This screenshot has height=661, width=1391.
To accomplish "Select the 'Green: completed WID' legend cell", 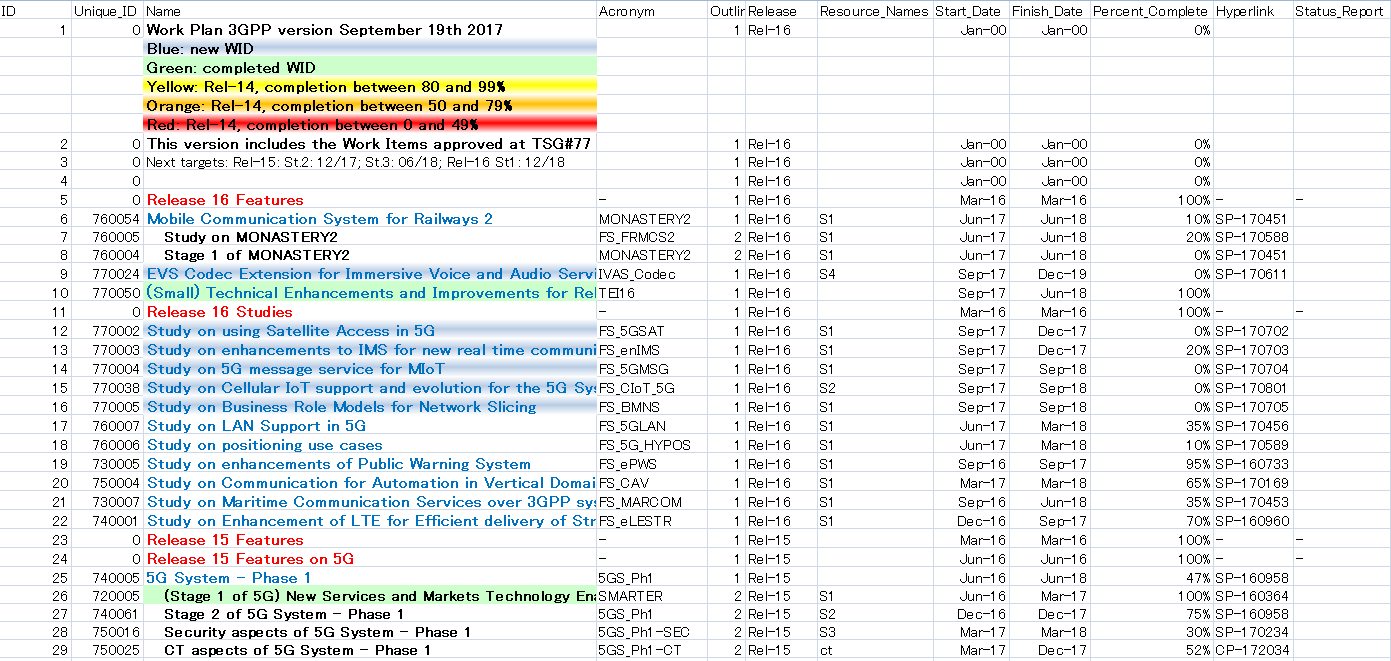I will point(370,68).
